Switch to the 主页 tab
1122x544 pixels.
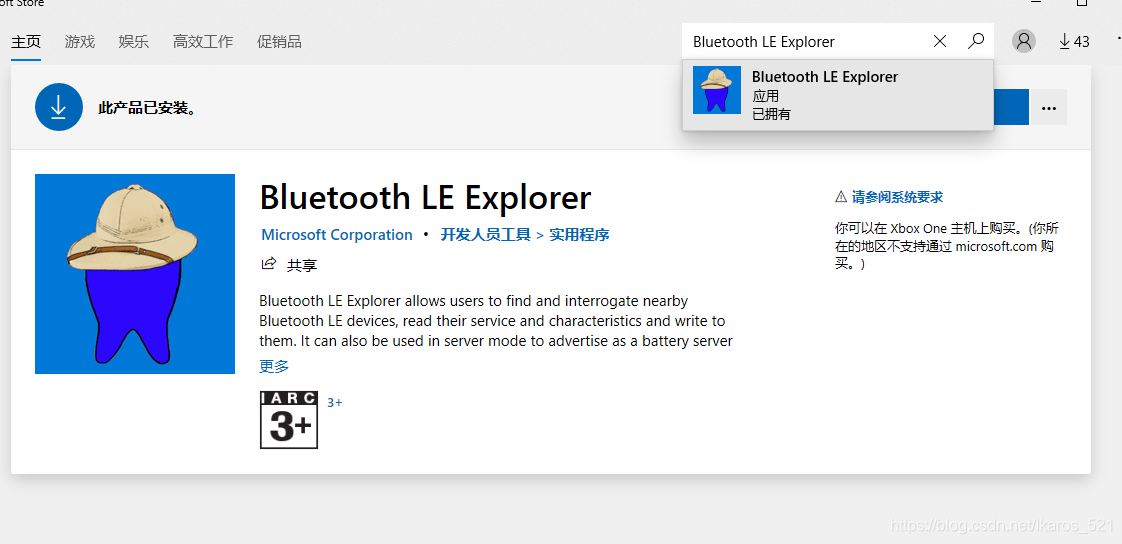point(26,42)
